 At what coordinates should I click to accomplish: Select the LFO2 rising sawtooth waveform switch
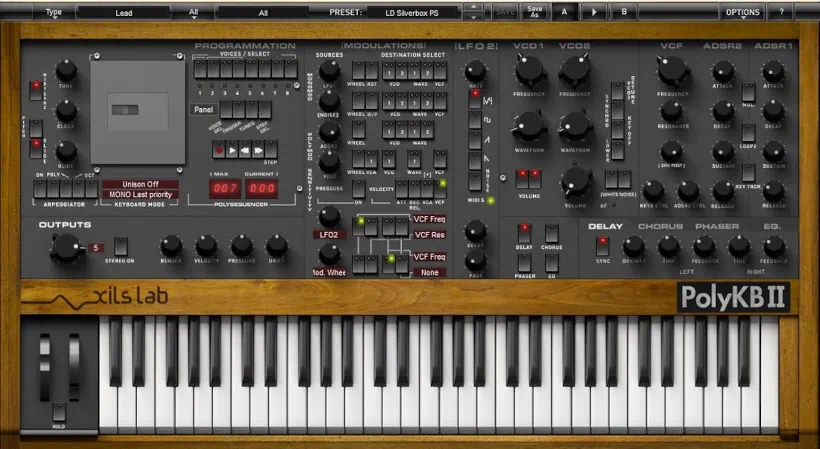(x=475, y=140)
